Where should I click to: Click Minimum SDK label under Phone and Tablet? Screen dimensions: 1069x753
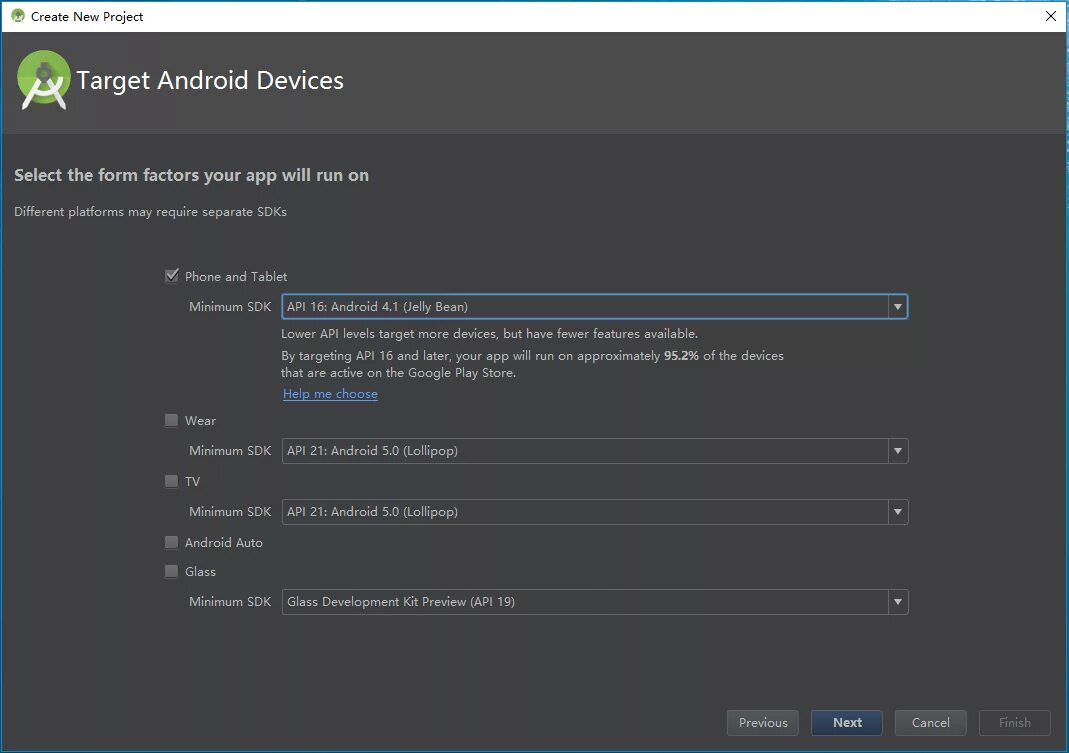pos(230,307)
